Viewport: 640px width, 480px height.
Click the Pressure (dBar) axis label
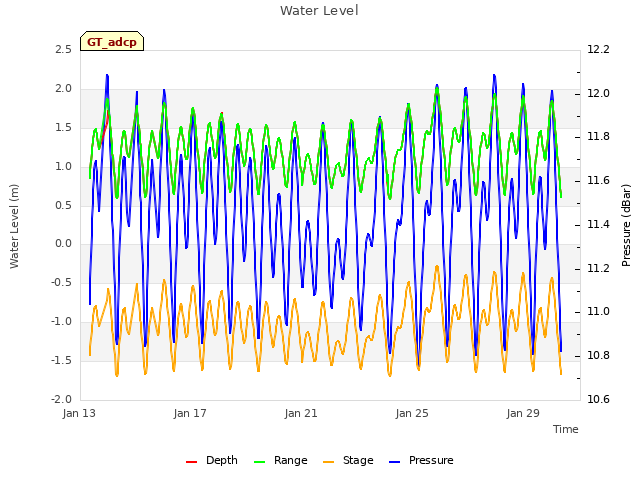(626, 225)
